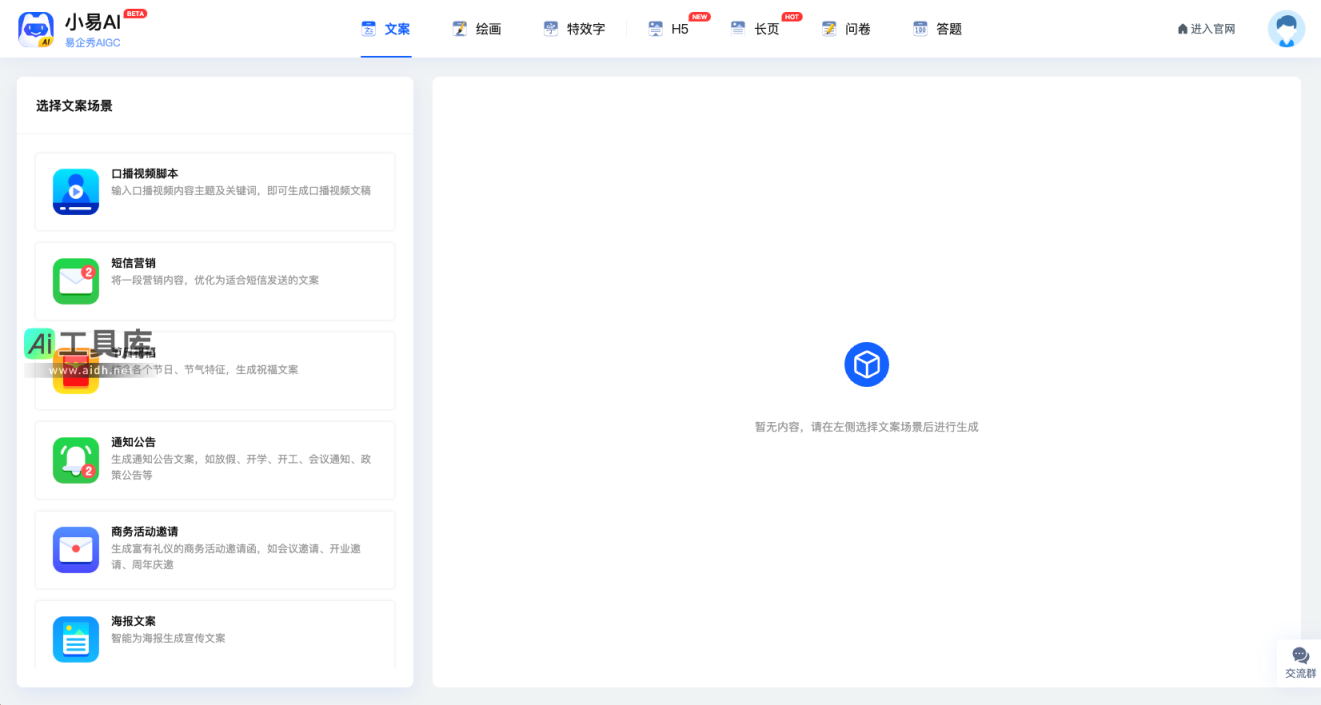Image resolution: width=1321 pixels, height=705 pixels.
Task: Click the 交流群 chat bubble icon
Action: [x=1300, y=654]
